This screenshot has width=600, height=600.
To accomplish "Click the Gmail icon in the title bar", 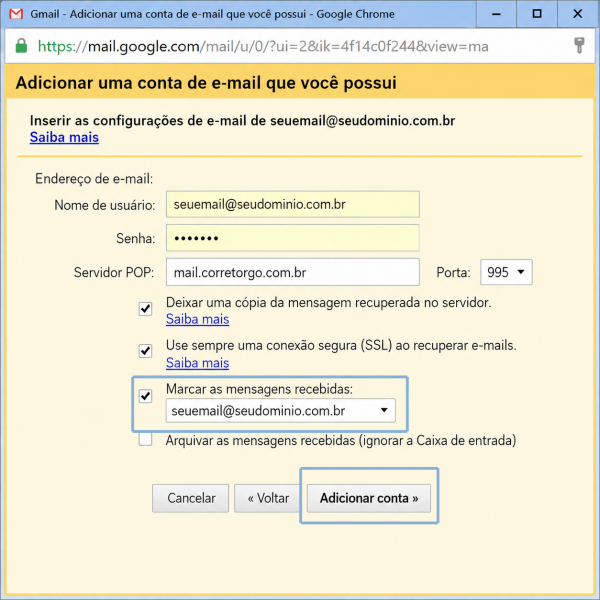I will [x=16, y=14].
